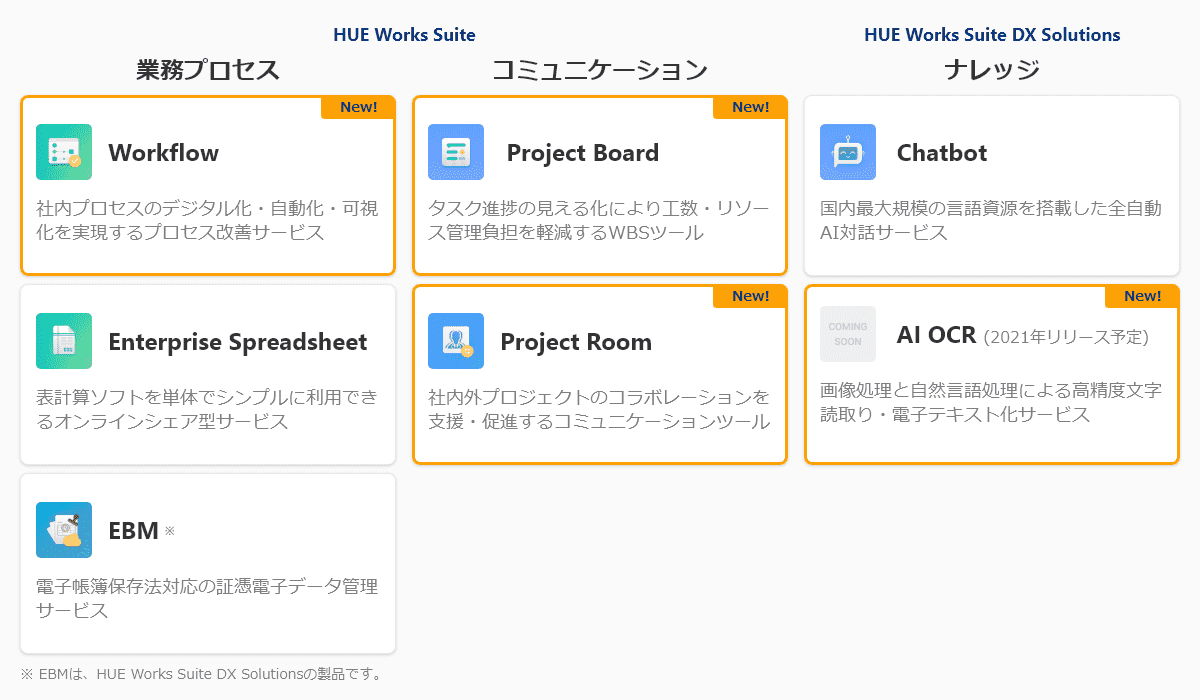The image size is (1200, 700).
Task: Click the Project Board product icon
Action: click(x=456, y=152)
